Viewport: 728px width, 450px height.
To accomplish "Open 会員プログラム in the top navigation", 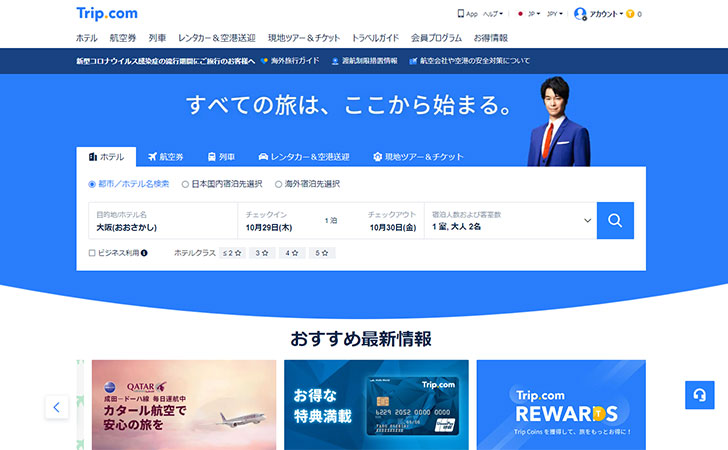I will click(x=436, y=38).
